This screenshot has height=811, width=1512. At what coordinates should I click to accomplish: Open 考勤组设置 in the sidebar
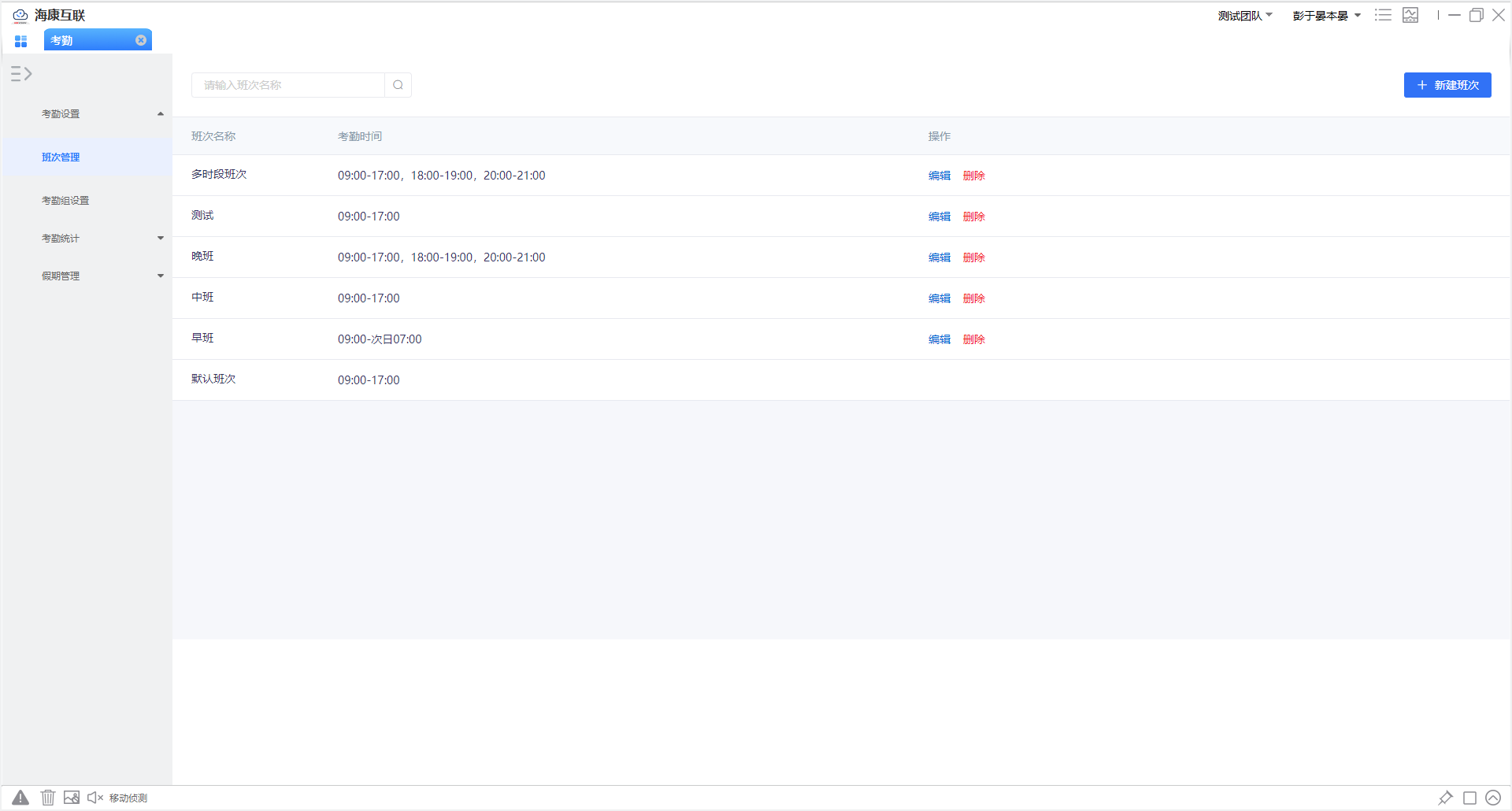pyautogui.click(x=65, y=201)
